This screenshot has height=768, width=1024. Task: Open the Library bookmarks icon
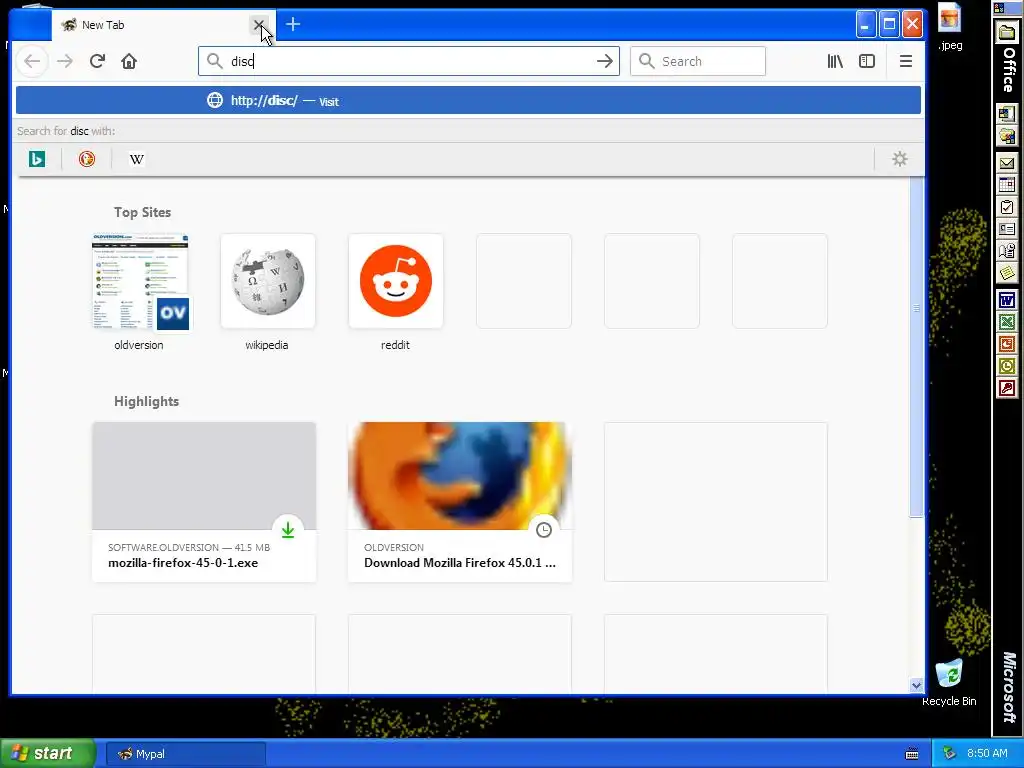tap(835, 61)
